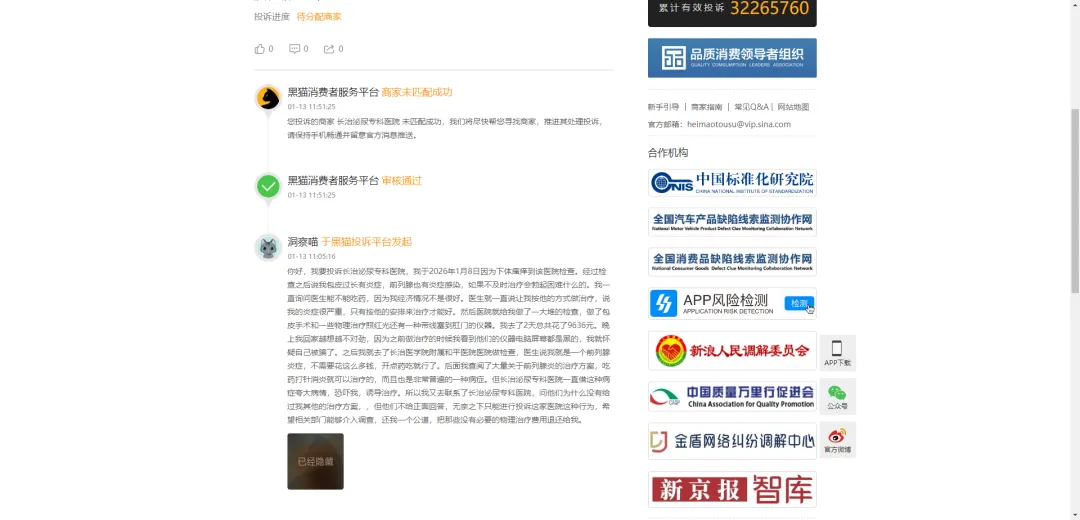Open 洞察喵 user's gray cat avatar
Viewport: 1080px width, 520px height.
[x=268, y=247]
